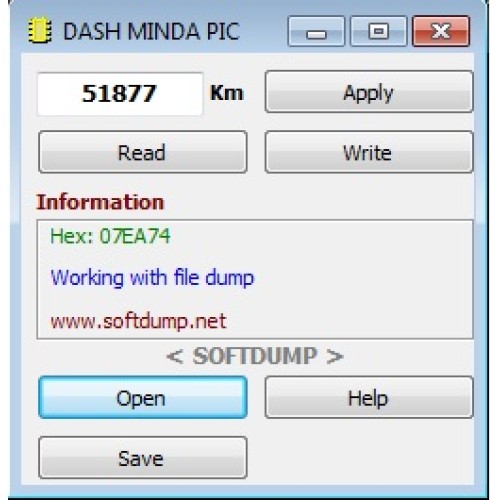This screenshot has width=500, height=500.
Task: Click the Information heading
Action: (x=100, y=202)
